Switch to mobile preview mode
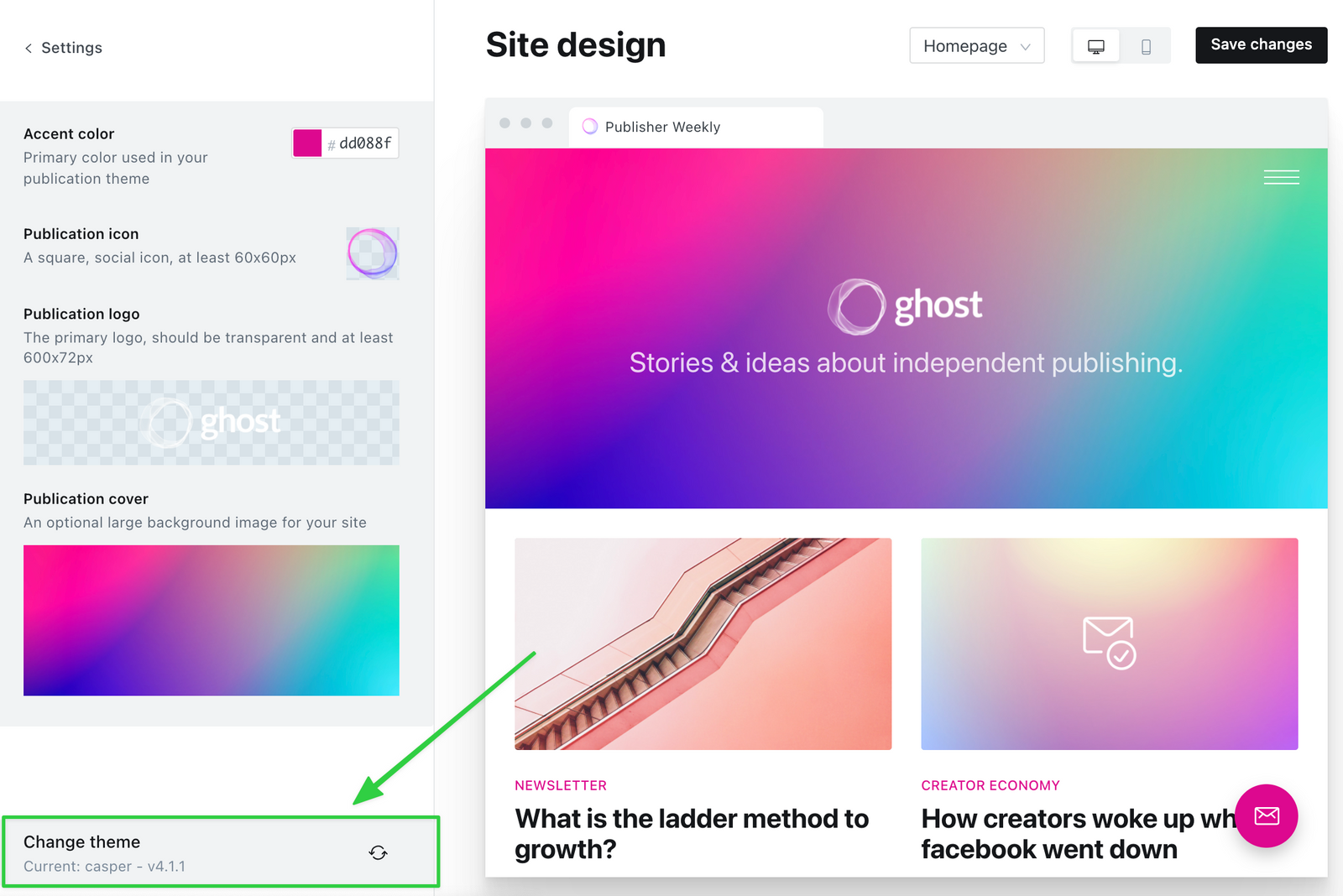Image resolution: width=1343 pixels, height=896 pixels. 1146,46
